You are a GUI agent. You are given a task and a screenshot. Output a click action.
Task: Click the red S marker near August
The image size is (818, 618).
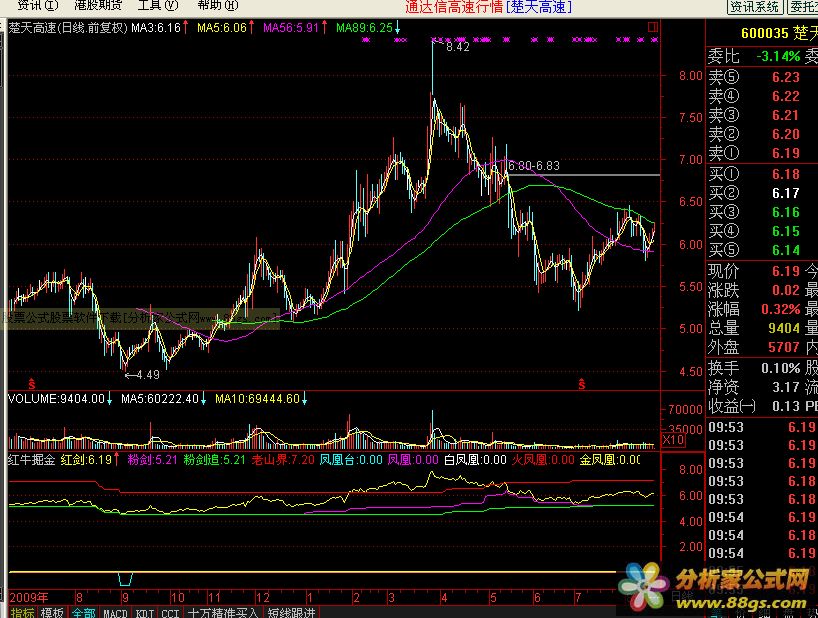(32, 384)
